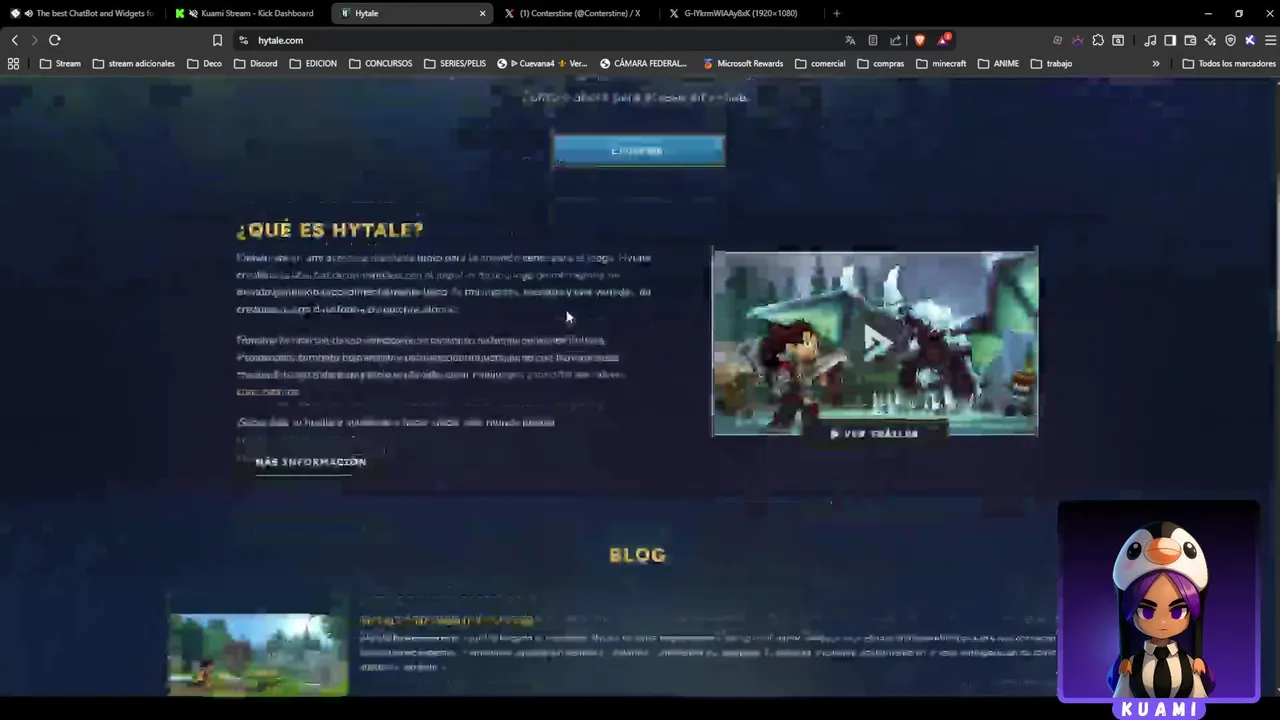Open Brave Wallet icon
Image resolution: width=1280 pixels, height=720 pixels.
pyautogui.click(x=1190, y=40)
